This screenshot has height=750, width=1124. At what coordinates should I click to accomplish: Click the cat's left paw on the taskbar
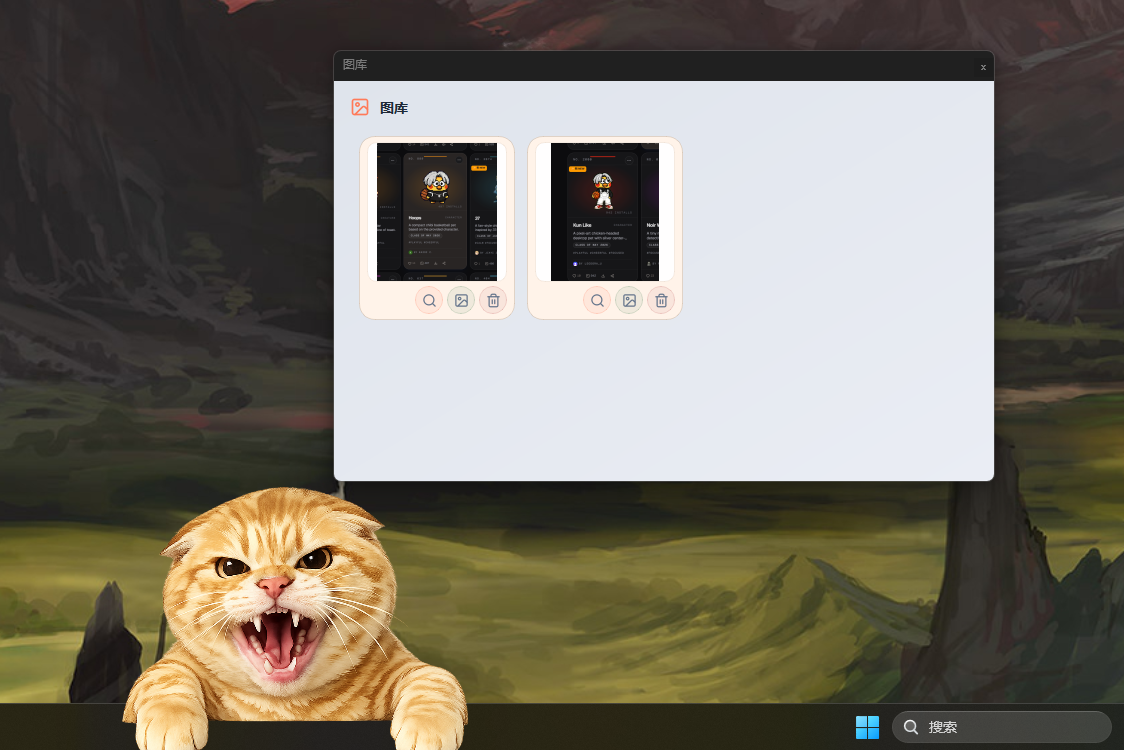[x=166, y=728]
